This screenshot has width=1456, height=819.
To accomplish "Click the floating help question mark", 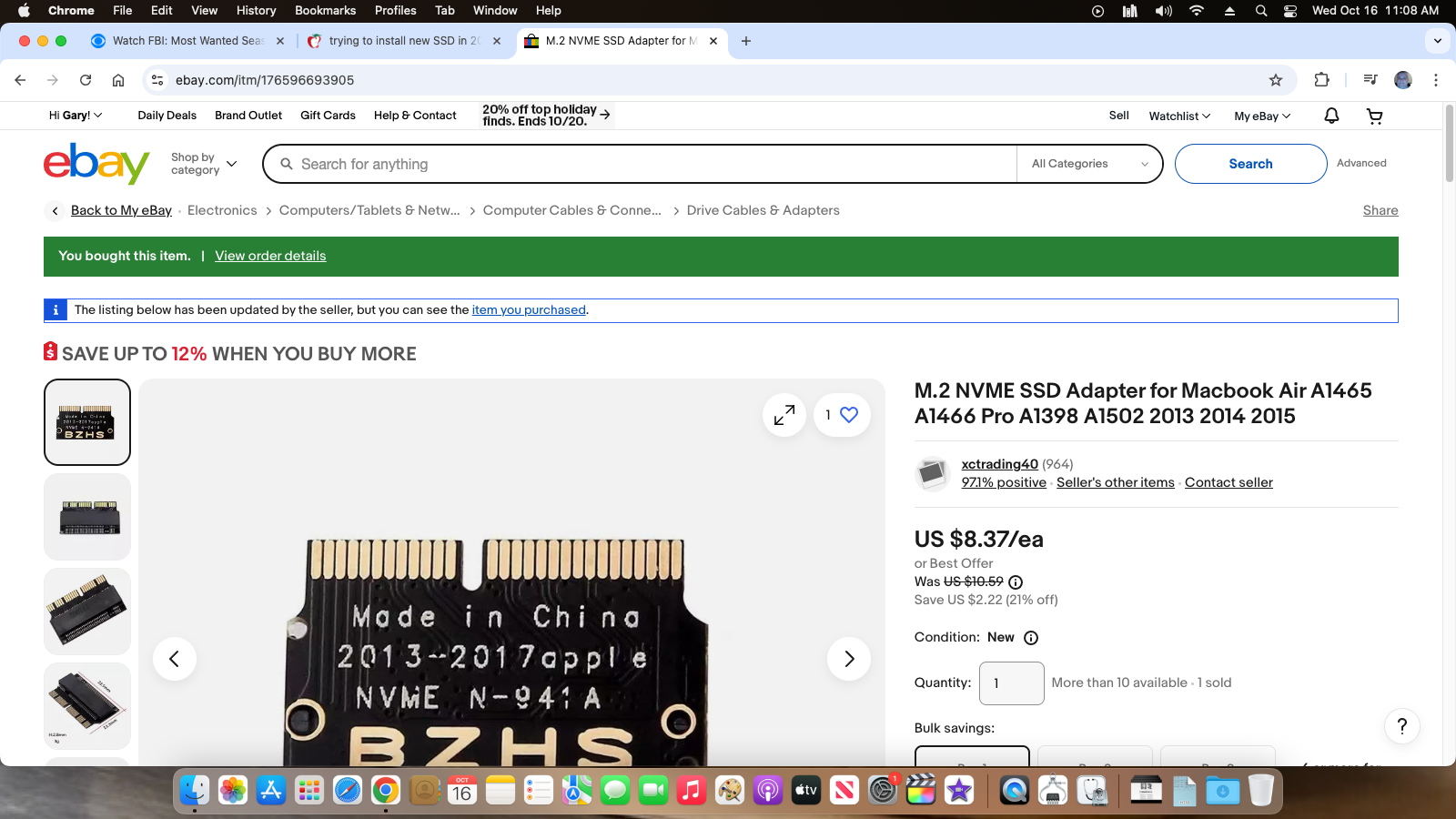I will 1402,727.
